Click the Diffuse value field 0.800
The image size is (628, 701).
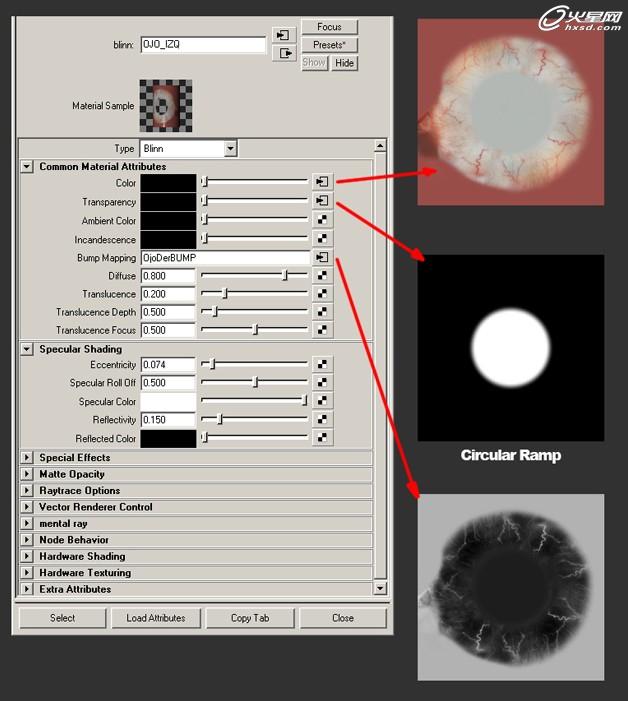pos(168,276)
